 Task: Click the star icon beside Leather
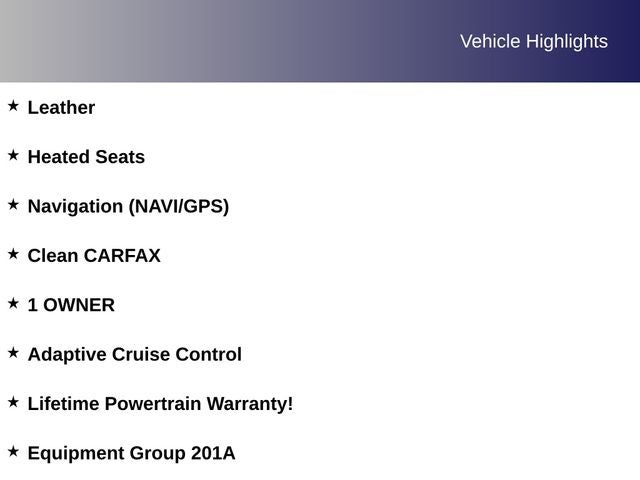tap(13, 105)
